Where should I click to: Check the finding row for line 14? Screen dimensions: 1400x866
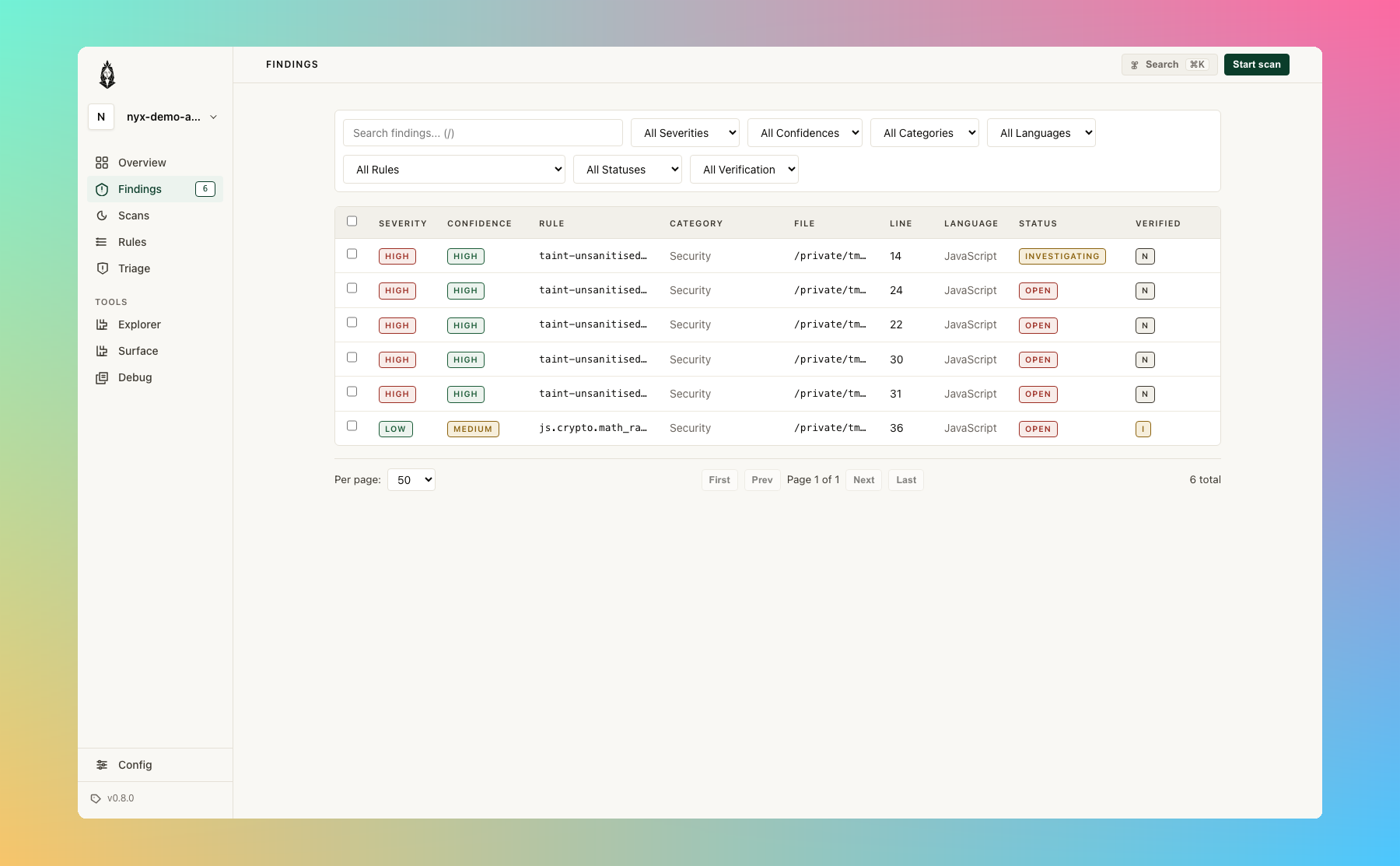pyautogui.click(x=352, y=254)
